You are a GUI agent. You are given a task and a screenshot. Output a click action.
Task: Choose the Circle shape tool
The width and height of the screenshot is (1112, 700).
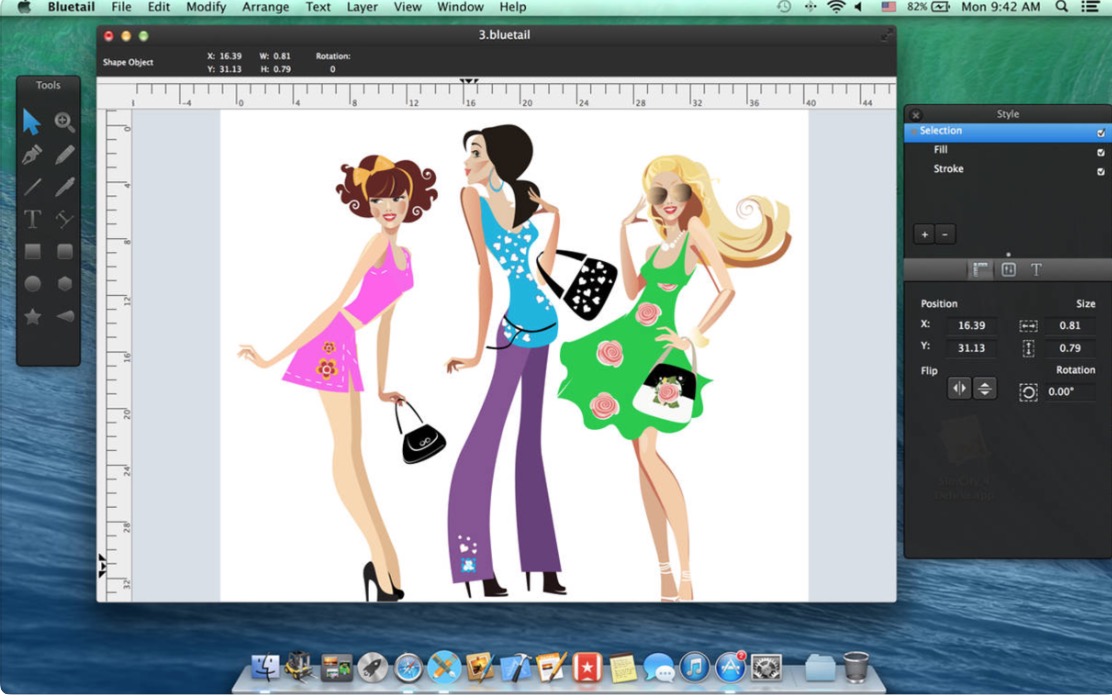click(x=32, y=284)
